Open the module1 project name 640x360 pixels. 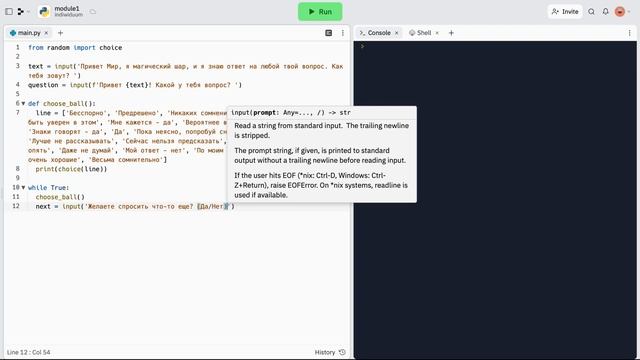[67, 9]
